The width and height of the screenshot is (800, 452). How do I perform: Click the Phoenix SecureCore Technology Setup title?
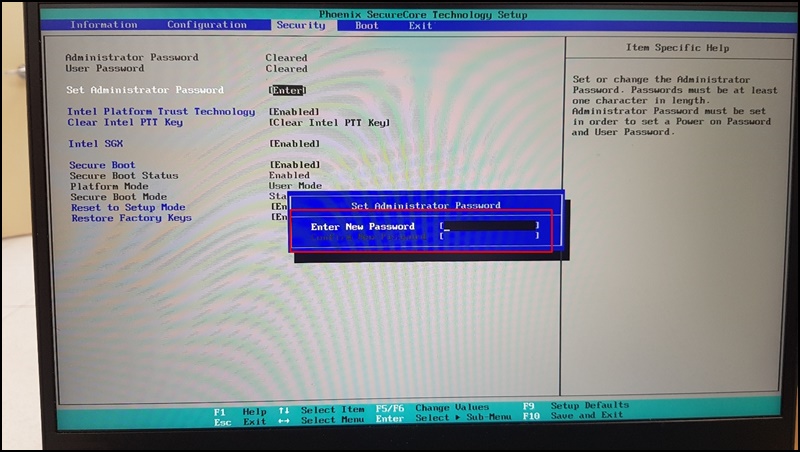423,14
